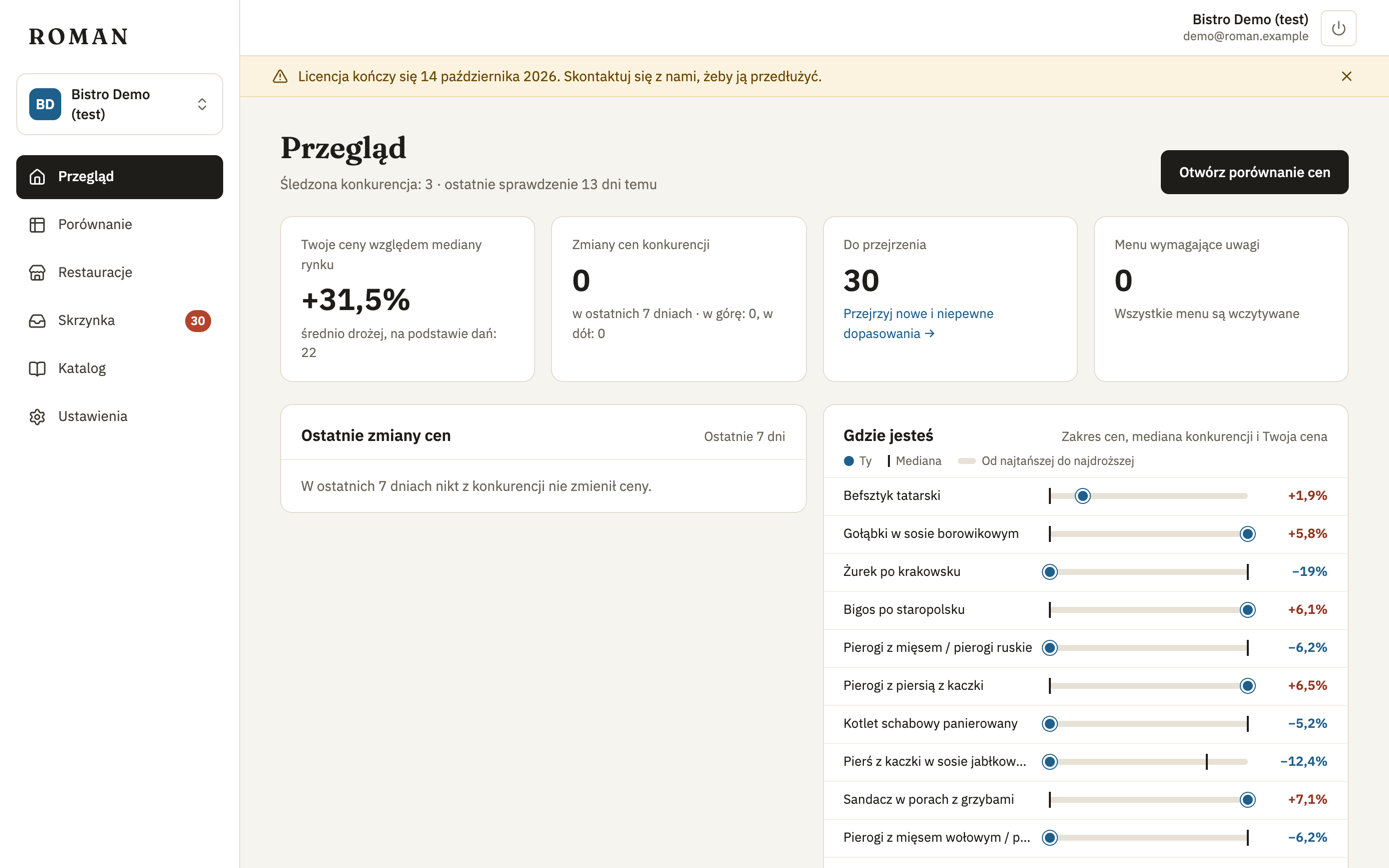
Task: Open the Skrzynka inbox section
Action: (119, 321)
